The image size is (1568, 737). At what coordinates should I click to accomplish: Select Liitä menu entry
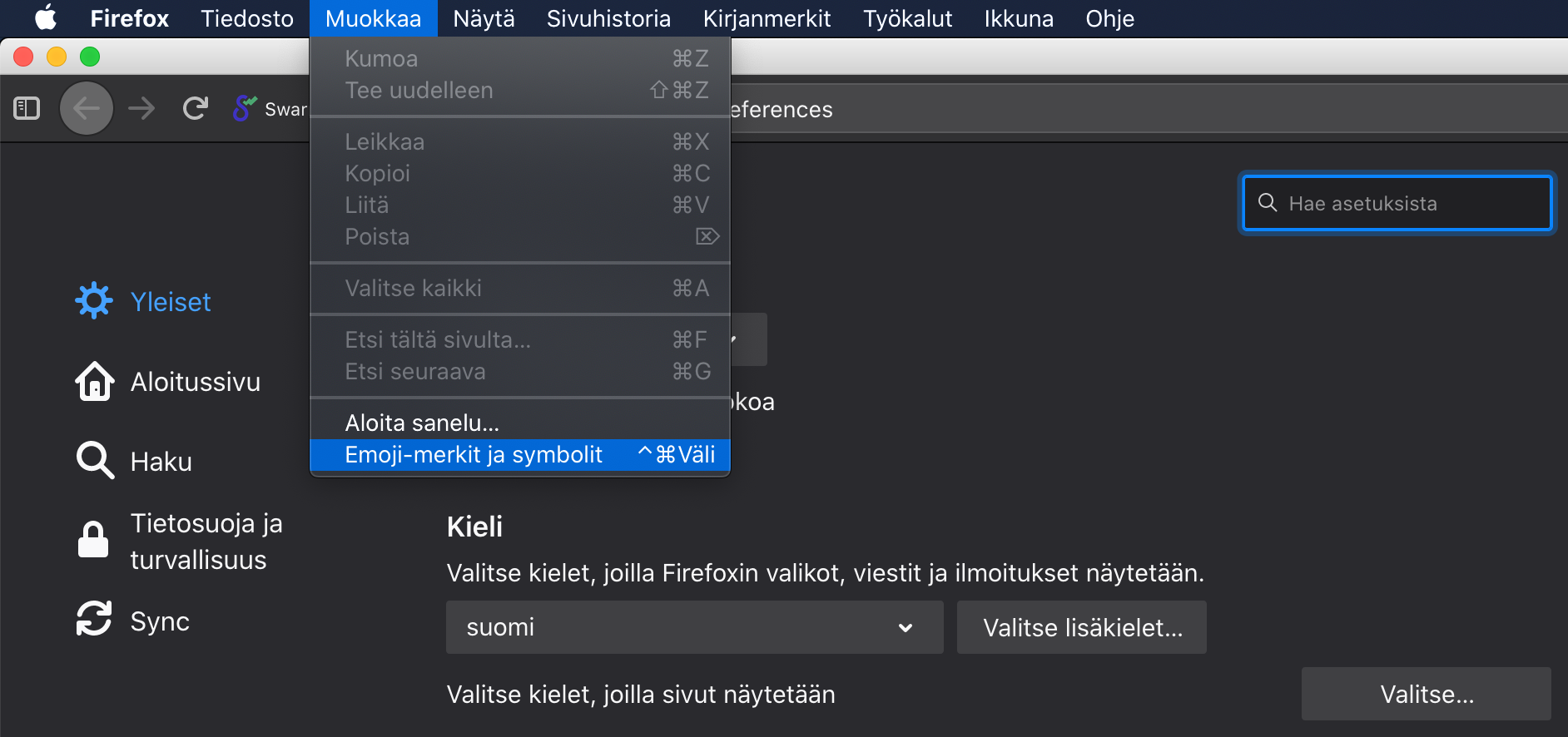pos(520,205)
